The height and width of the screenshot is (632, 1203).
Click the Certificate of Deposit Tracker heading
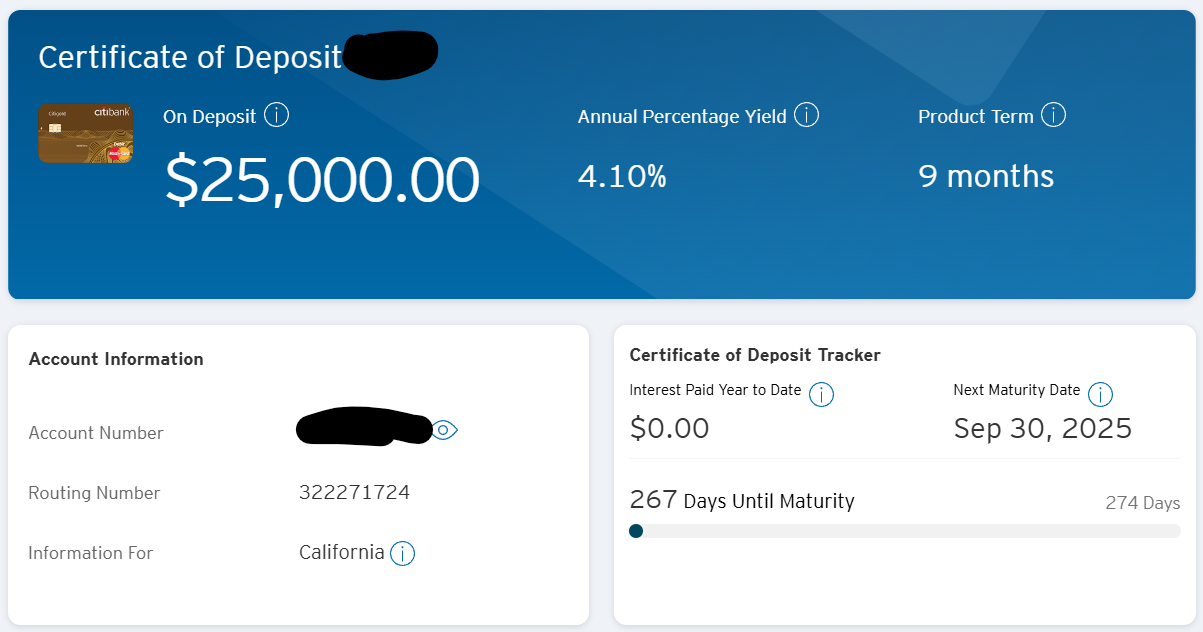point(755,355)
